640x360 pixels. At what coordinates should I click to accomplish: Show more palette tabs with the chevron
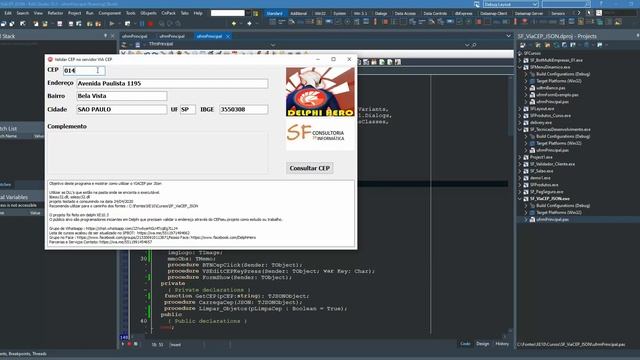pyautogui.click(x=578, y=13)
